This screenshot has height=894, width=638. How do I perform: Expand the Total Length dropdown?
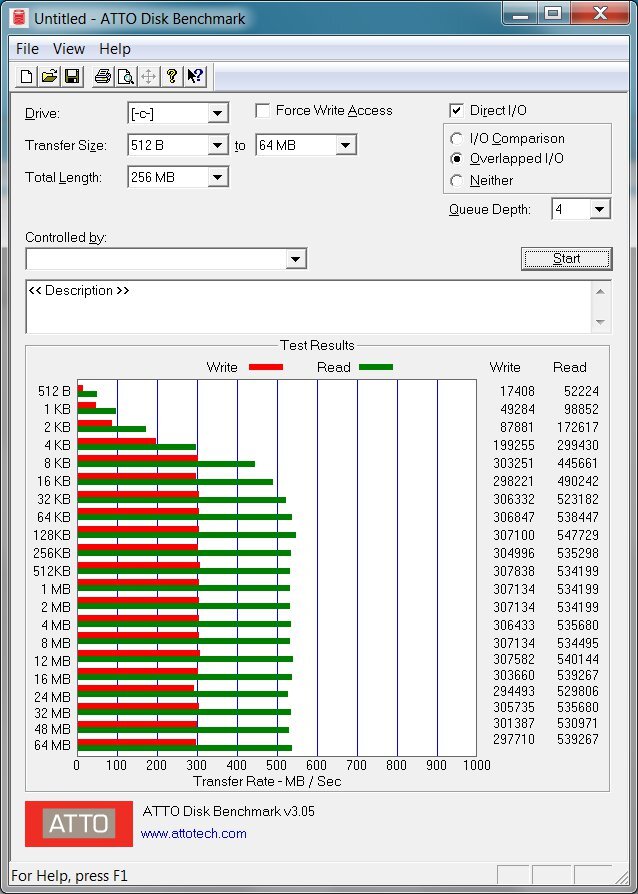tap(218, 178)
